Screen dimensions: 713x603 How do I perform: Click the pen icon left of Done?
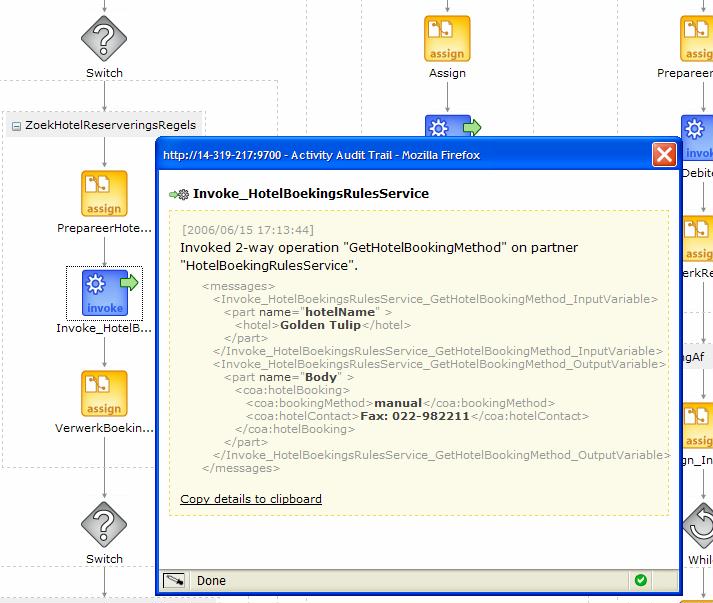point(174,580)
